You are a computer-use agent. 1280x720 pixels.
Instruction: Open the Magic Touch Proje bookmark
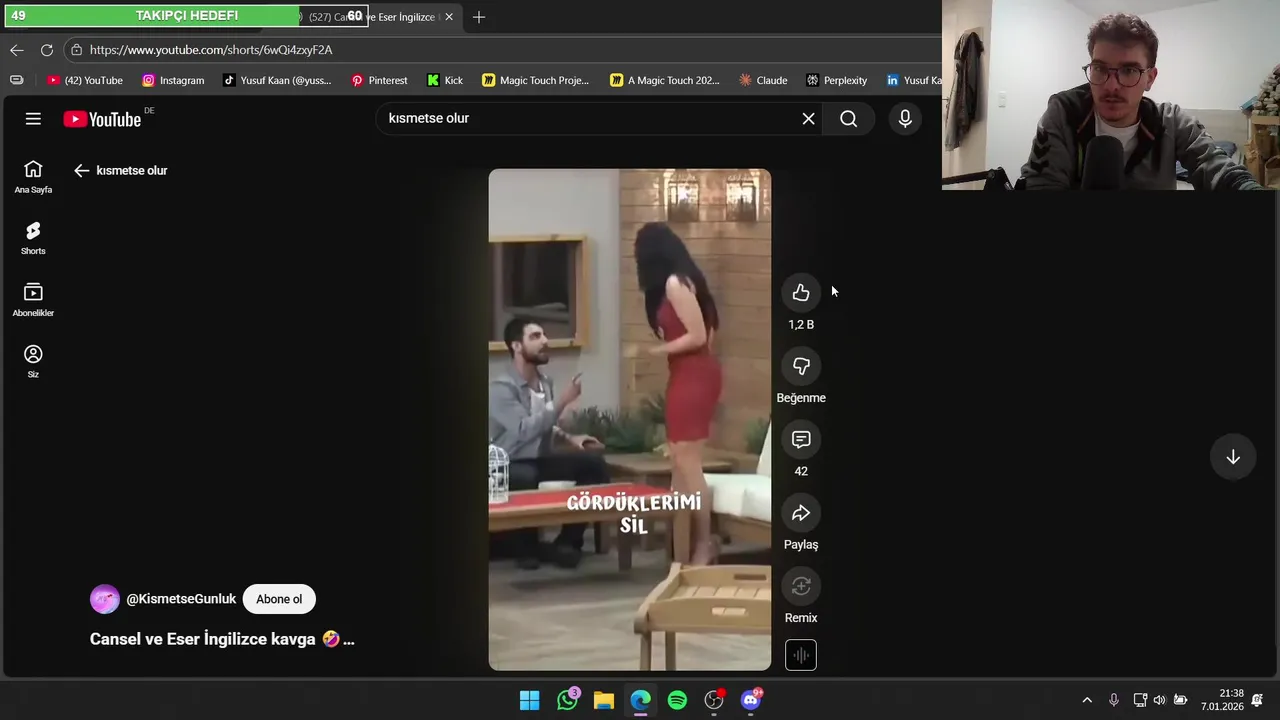click(535, 80)
